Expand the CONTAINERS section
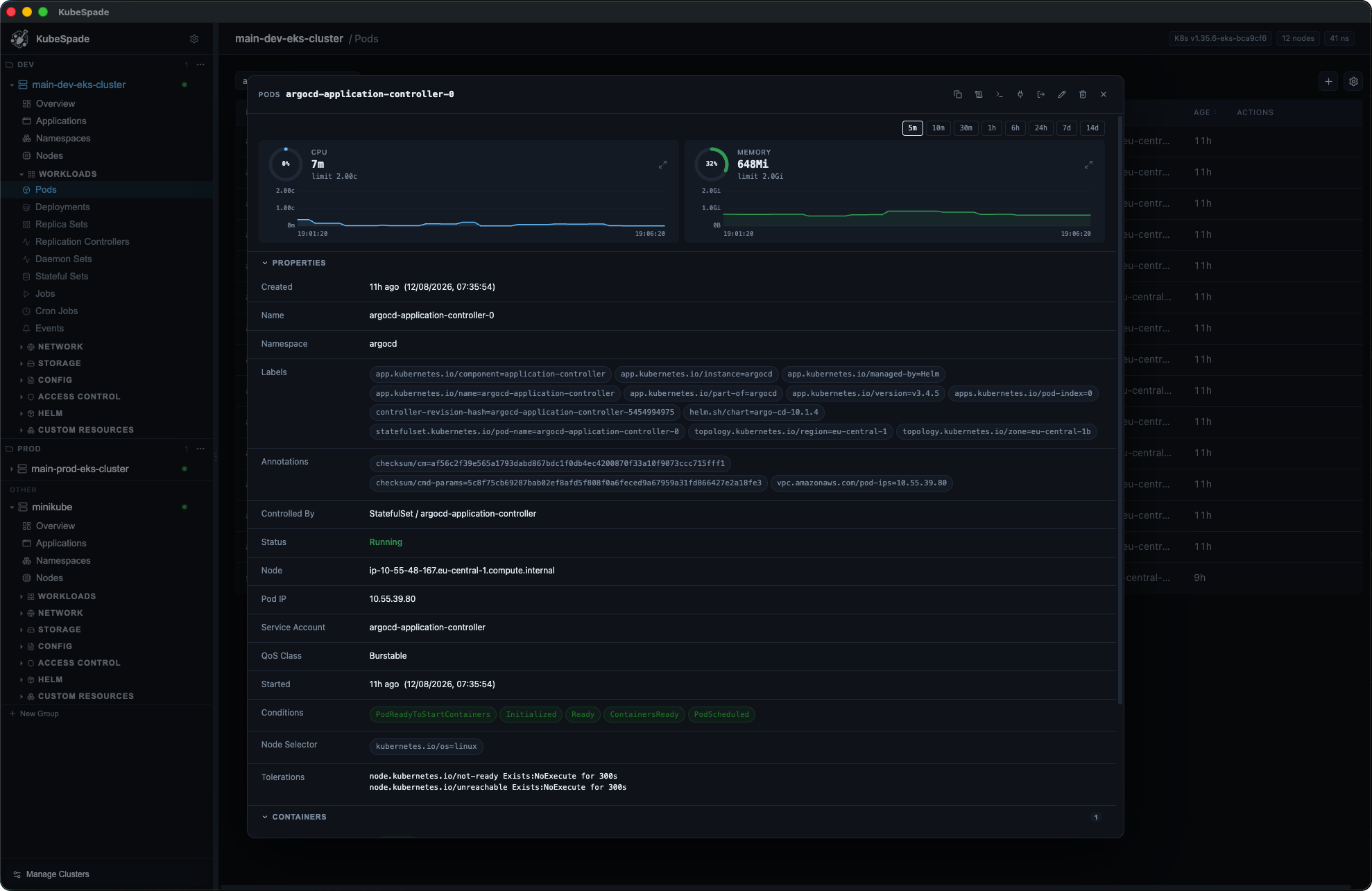This screenshot has width=1372, height=891. point(293,817)
